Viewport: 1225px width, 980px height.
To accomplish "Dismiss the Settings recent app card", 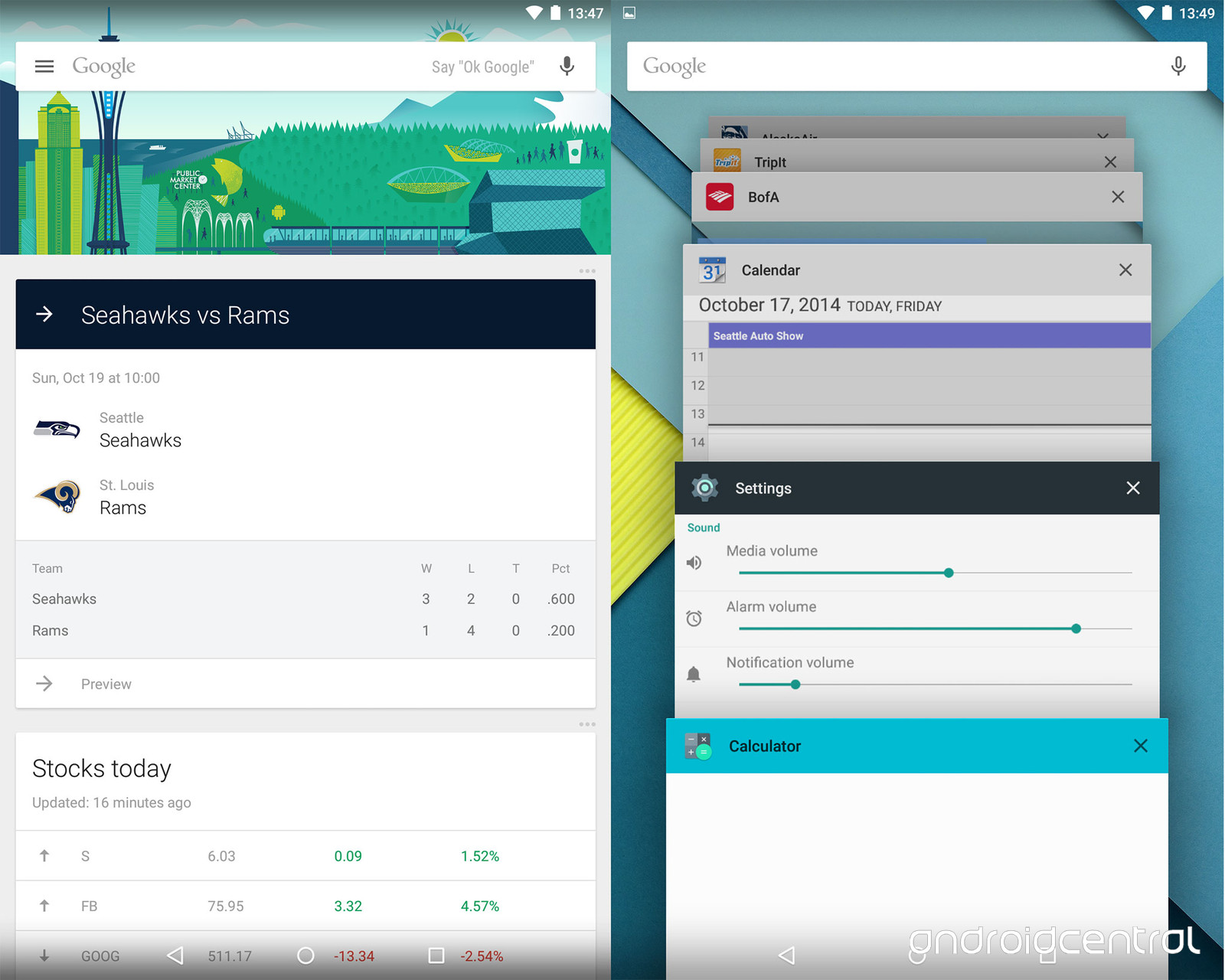I will click(1133, 488).
